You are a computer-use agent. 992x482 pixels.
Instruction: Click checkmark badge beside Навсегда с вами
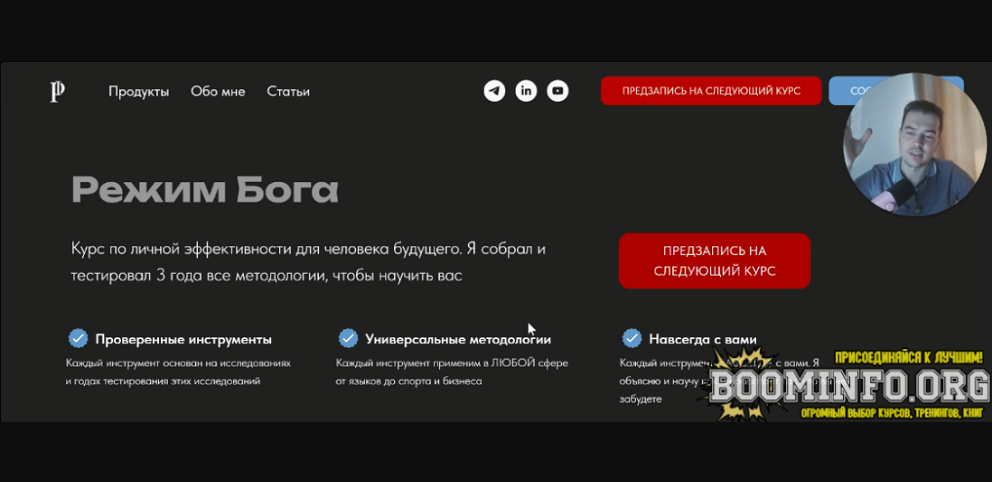[631, 338]
